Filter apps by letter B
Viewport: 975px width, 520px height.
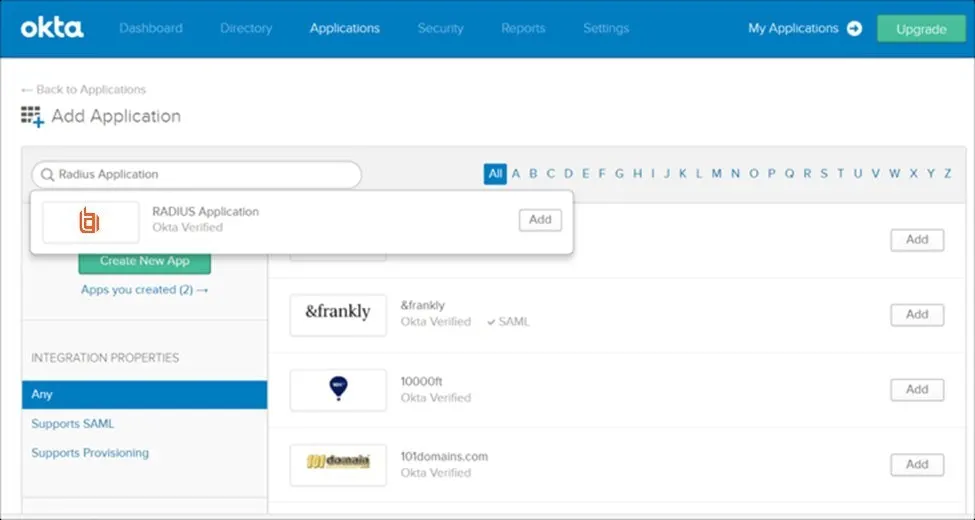[533, 174]
